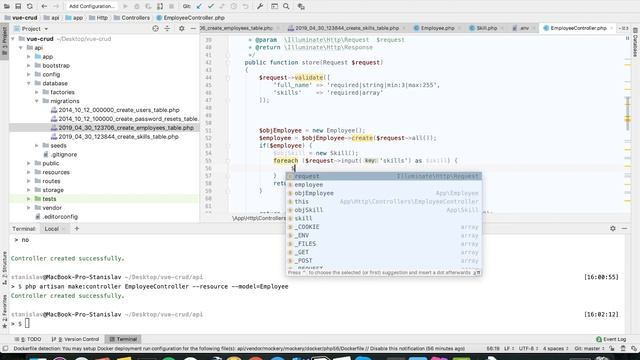640x360 pixels.
Task: Click the Git: master branch widget
Action: pyautogui.click(x=589, y=349)
